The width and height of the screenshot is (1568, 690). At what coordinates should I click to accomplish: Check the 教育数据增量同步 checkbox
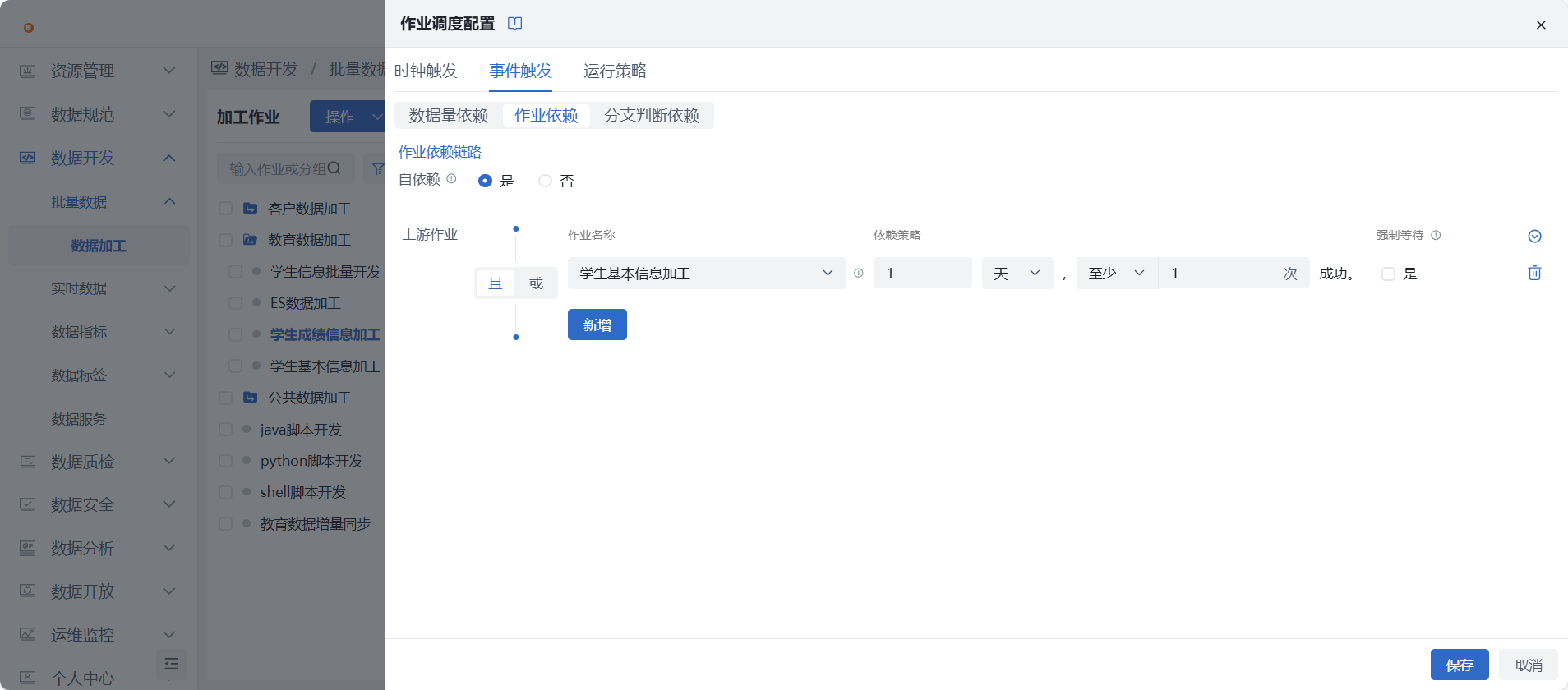[225, 523]
